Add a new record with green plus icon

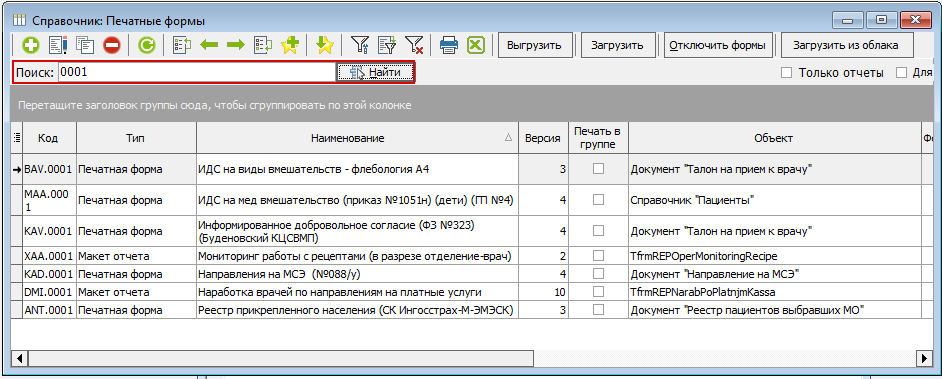[31, 45]
